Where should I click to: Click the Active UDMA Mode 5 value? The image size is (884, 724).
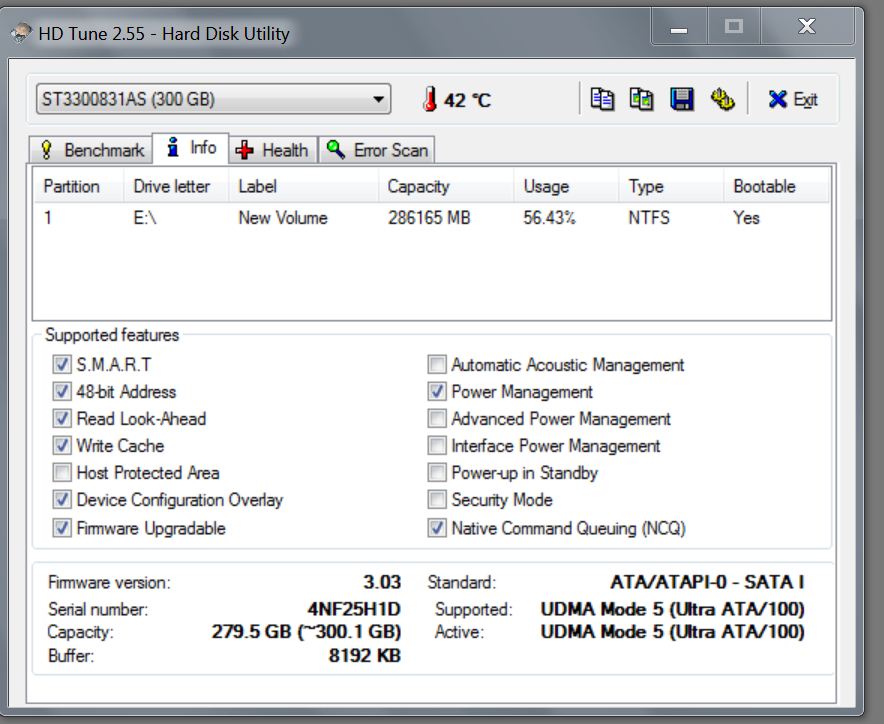(672, 632)
